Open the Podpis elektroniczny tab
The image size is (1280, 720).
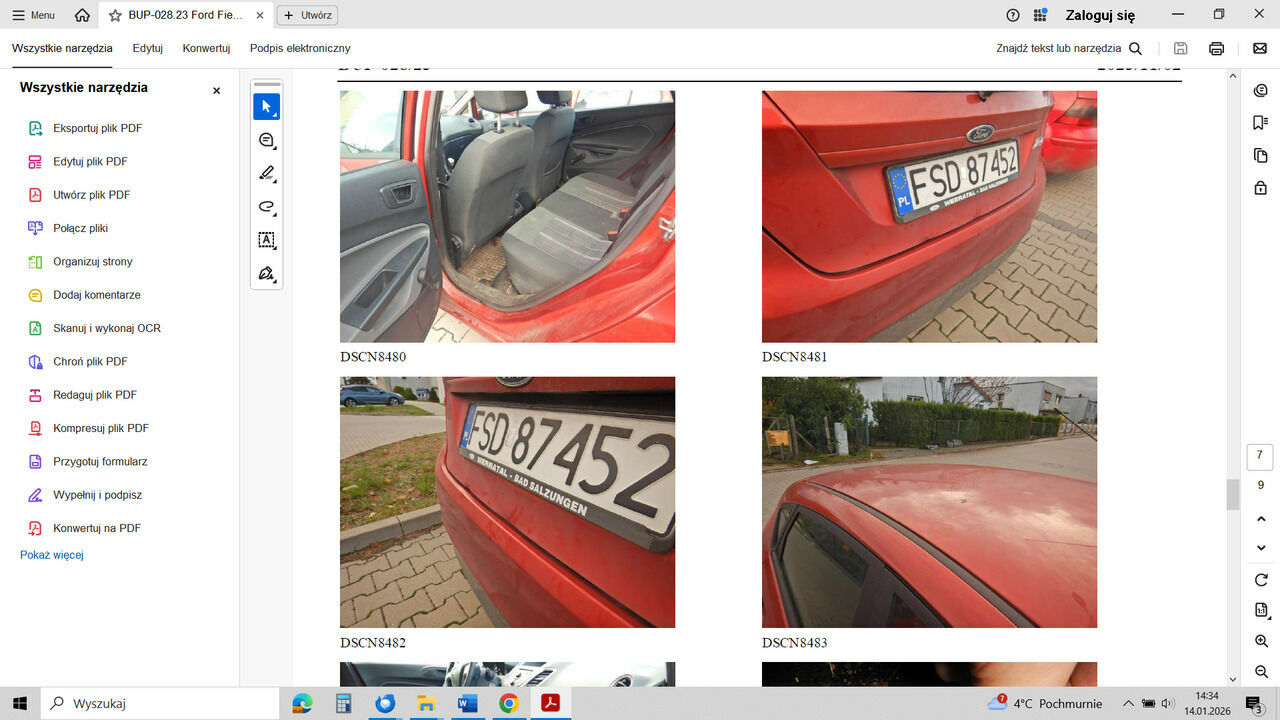click(x=300, y=48)
